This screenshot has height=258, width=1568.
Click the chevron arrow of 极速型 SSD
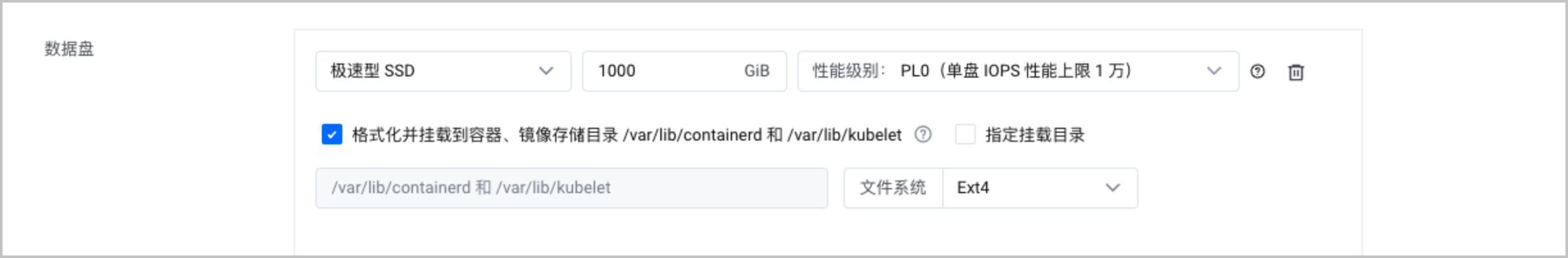[x=546, y=71]
